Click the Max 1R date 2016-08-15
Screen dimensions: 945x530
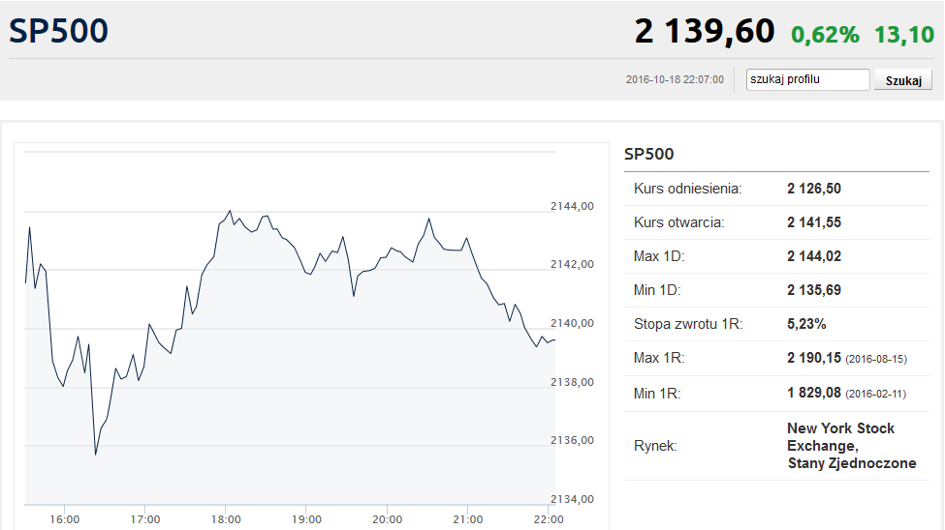pyautogui.click(x=876, y=359)
